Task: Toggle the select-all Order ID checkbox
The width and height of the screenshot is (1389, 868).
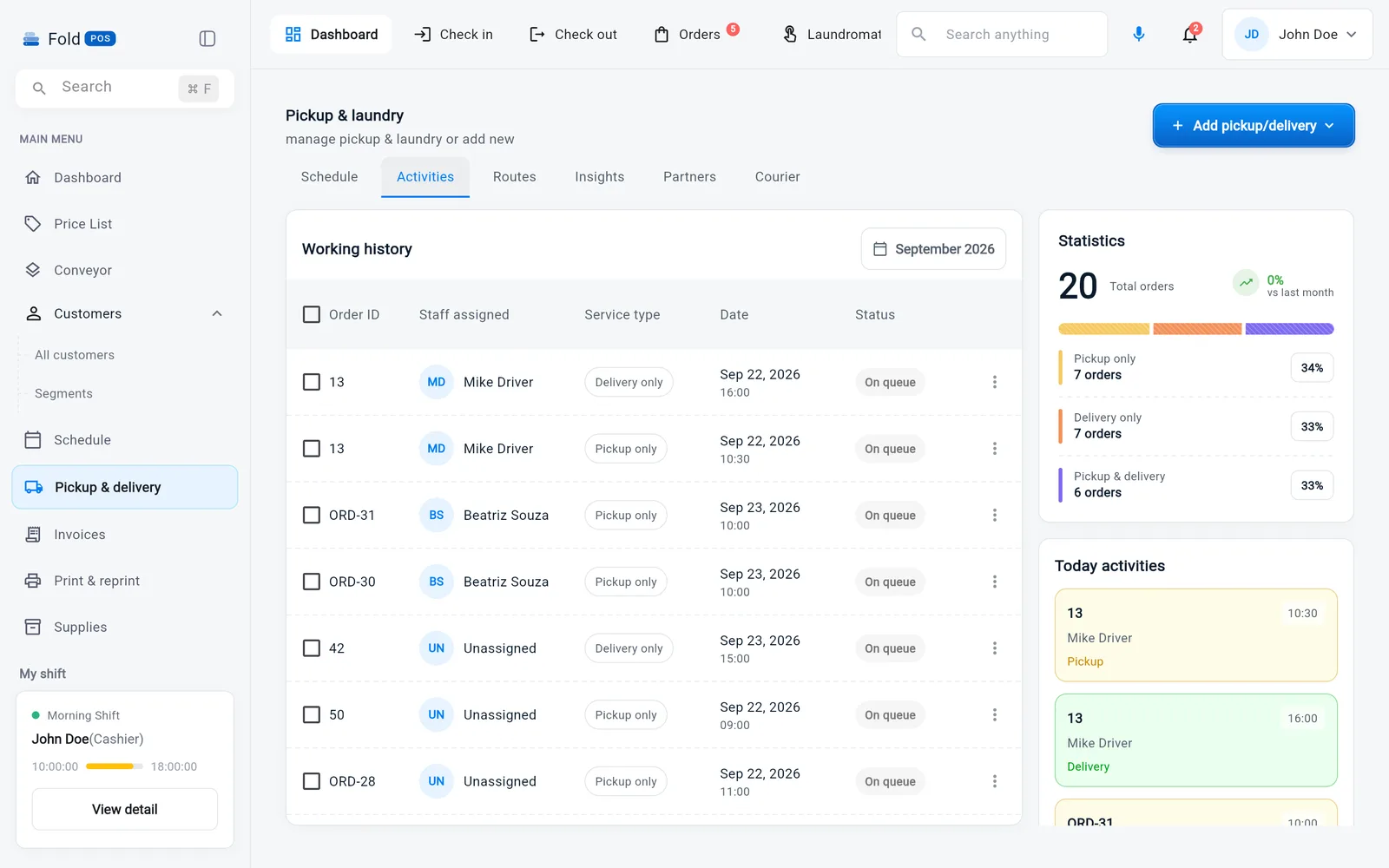Action: (312, 314)
